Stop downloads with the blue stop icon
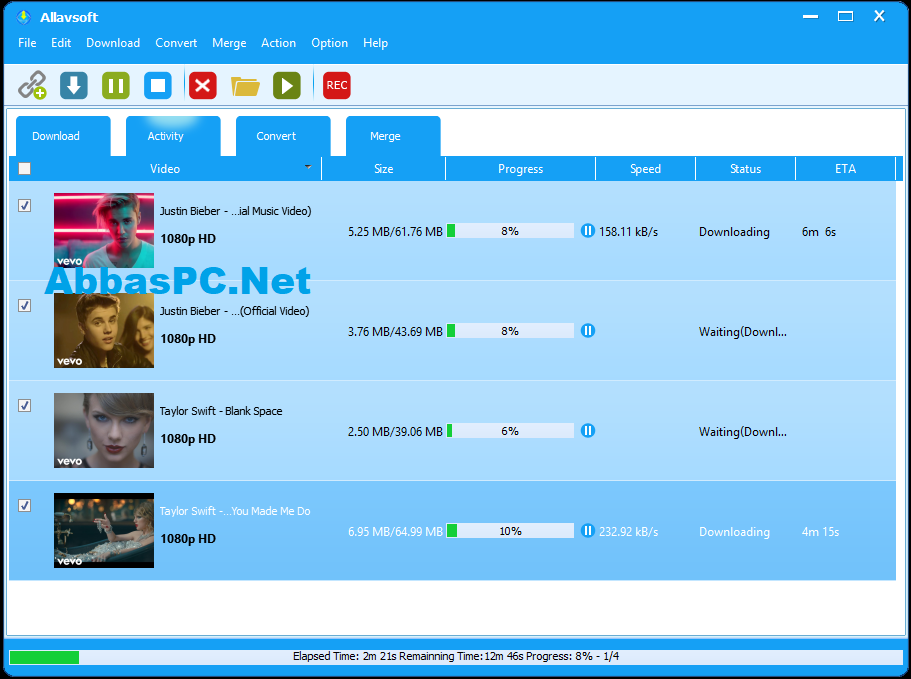This screenshot has height=679, width=911. click(x=158, y=85)
